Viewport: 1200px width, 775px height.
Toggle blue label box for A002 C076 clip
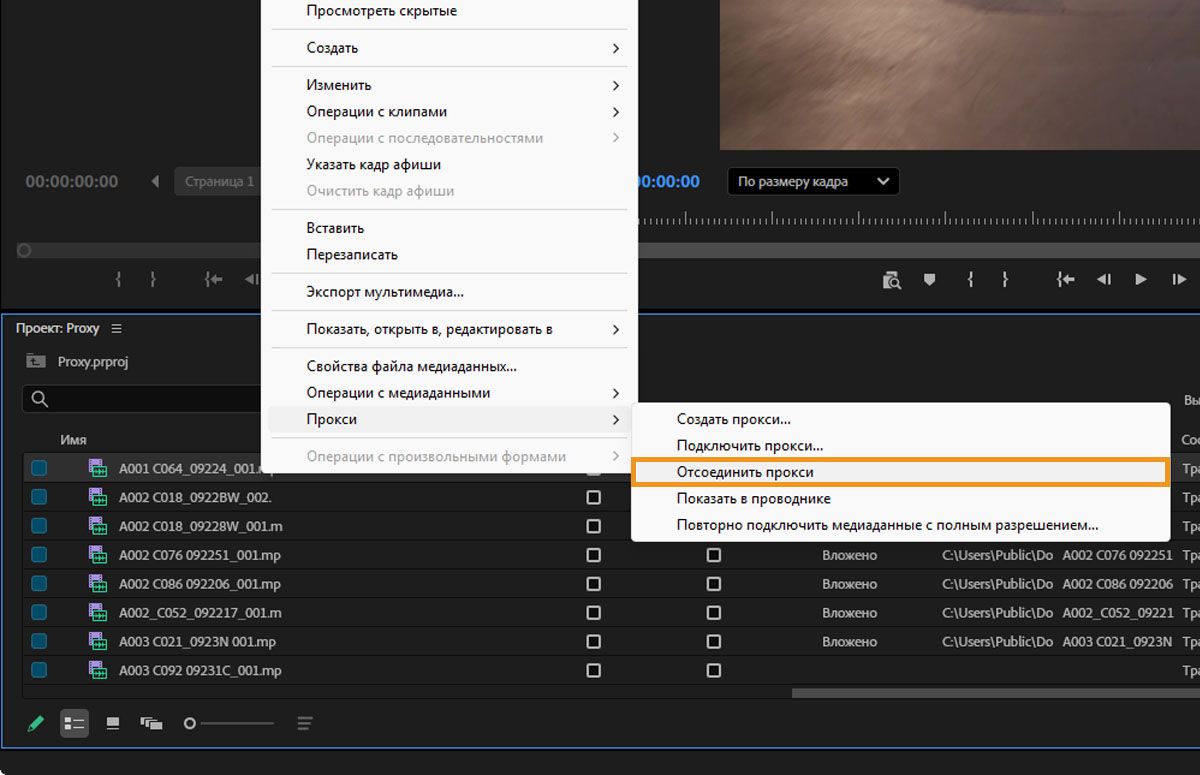point(39,555)
